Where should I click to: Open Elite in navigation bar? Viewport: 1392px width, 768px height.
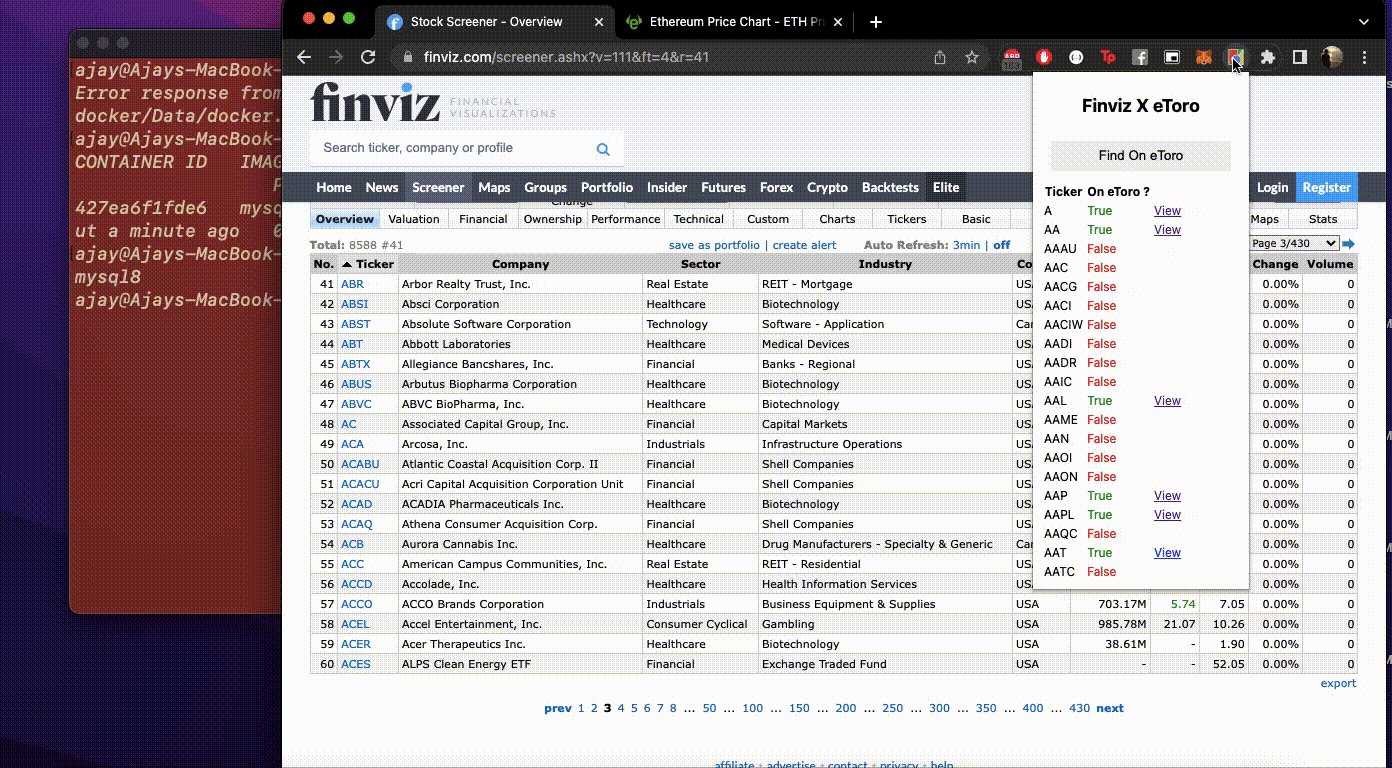tap(946, 187)
